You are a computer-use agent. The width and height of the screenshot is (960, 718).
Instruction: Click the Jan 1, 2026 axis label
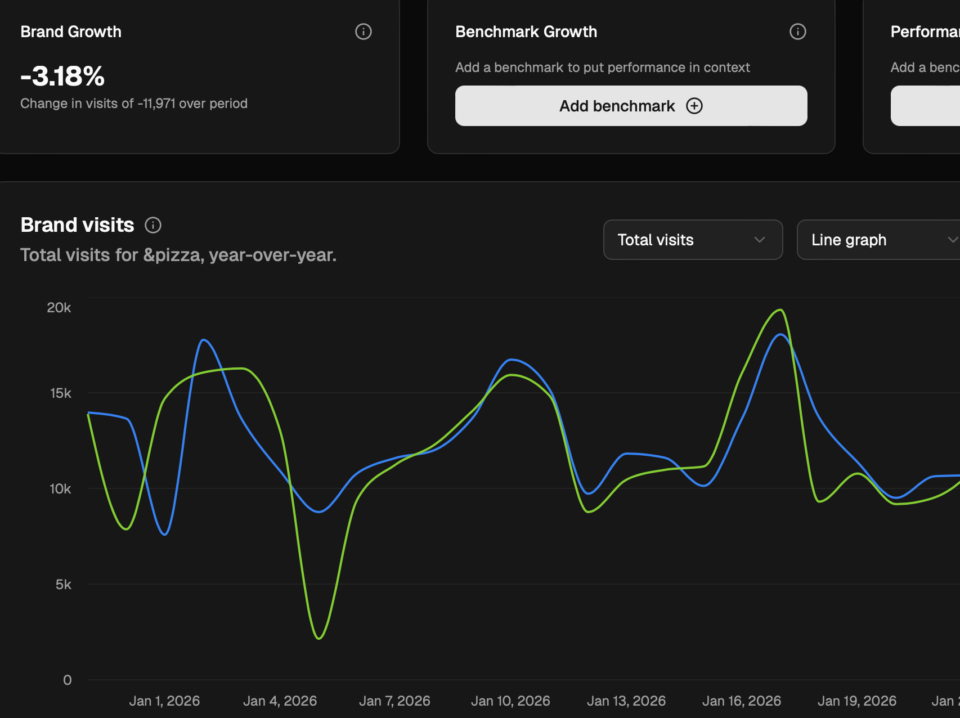click(x=164, y=701)
